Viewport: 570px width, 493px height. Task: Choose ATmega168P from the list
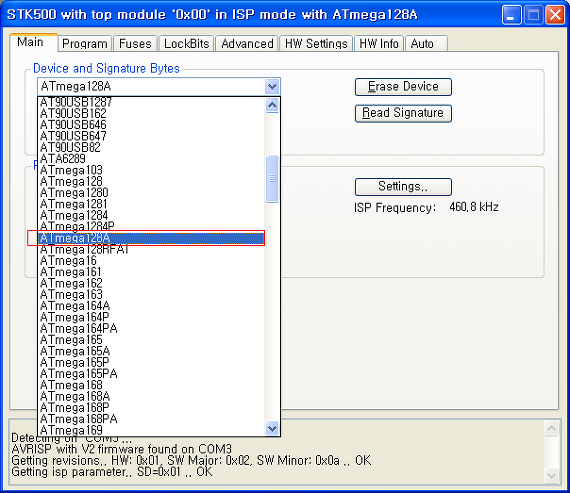click(151, 408)
